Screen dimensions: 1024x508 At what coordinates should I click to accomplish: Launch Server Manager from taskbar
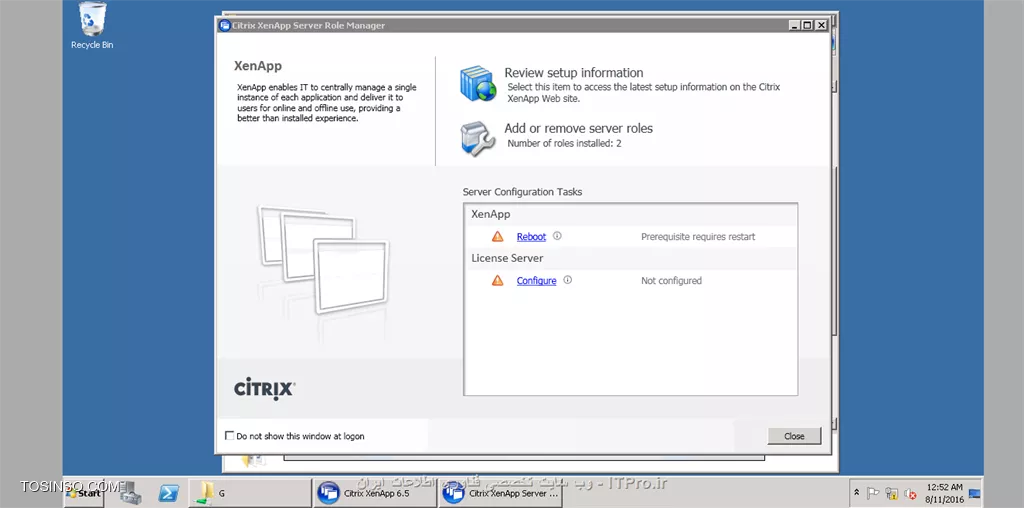coord(131,493)
